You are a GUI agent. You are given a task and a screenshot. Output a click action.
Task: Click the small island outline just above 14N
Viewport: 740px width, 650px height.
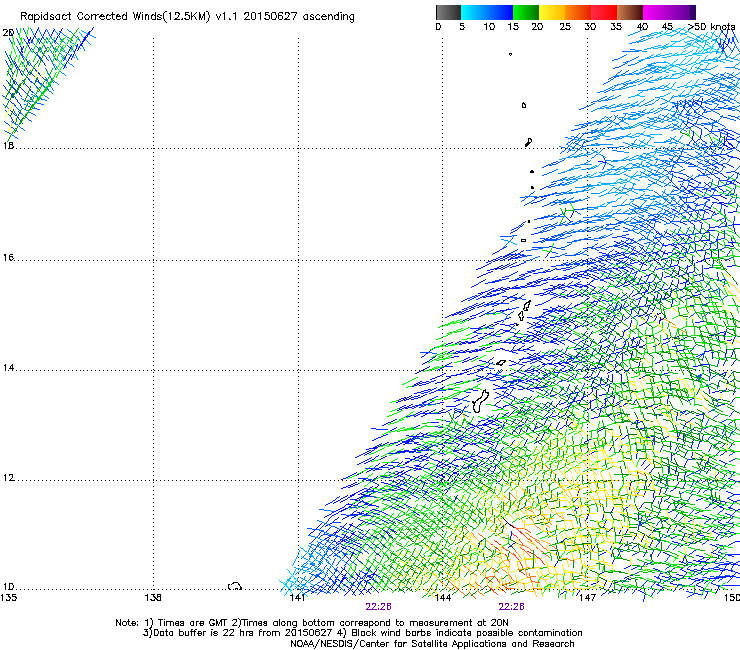(x=501, y=363)
